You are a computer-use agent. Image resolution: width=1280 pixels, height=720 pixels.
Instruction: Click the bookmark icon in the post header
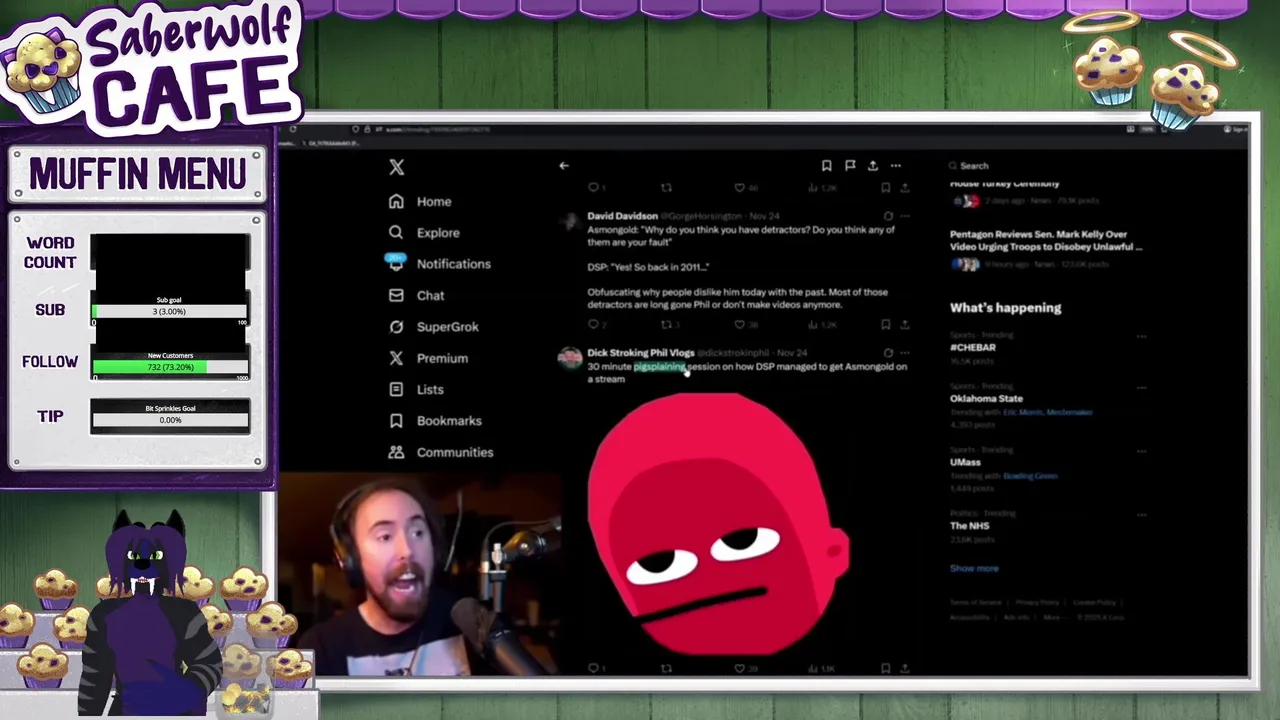826,166
